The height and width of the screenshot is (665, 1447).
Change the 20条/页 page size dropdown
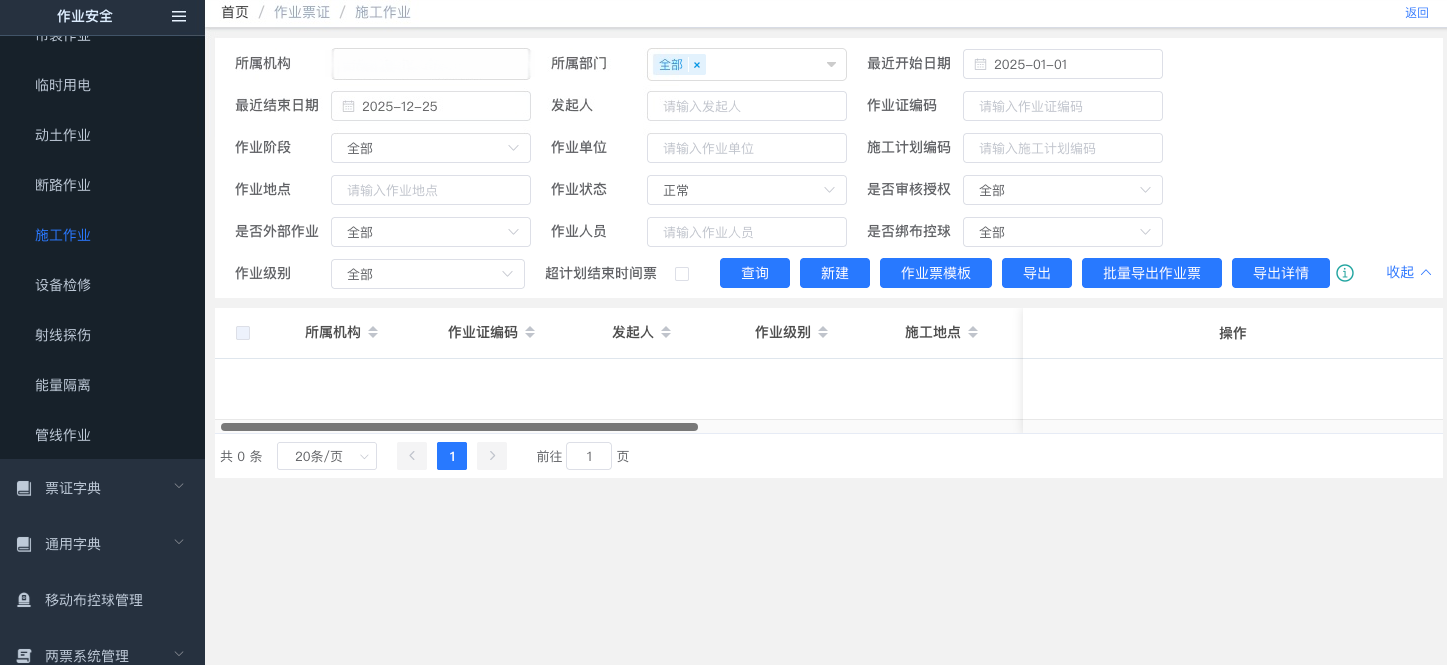coord(327,456)
